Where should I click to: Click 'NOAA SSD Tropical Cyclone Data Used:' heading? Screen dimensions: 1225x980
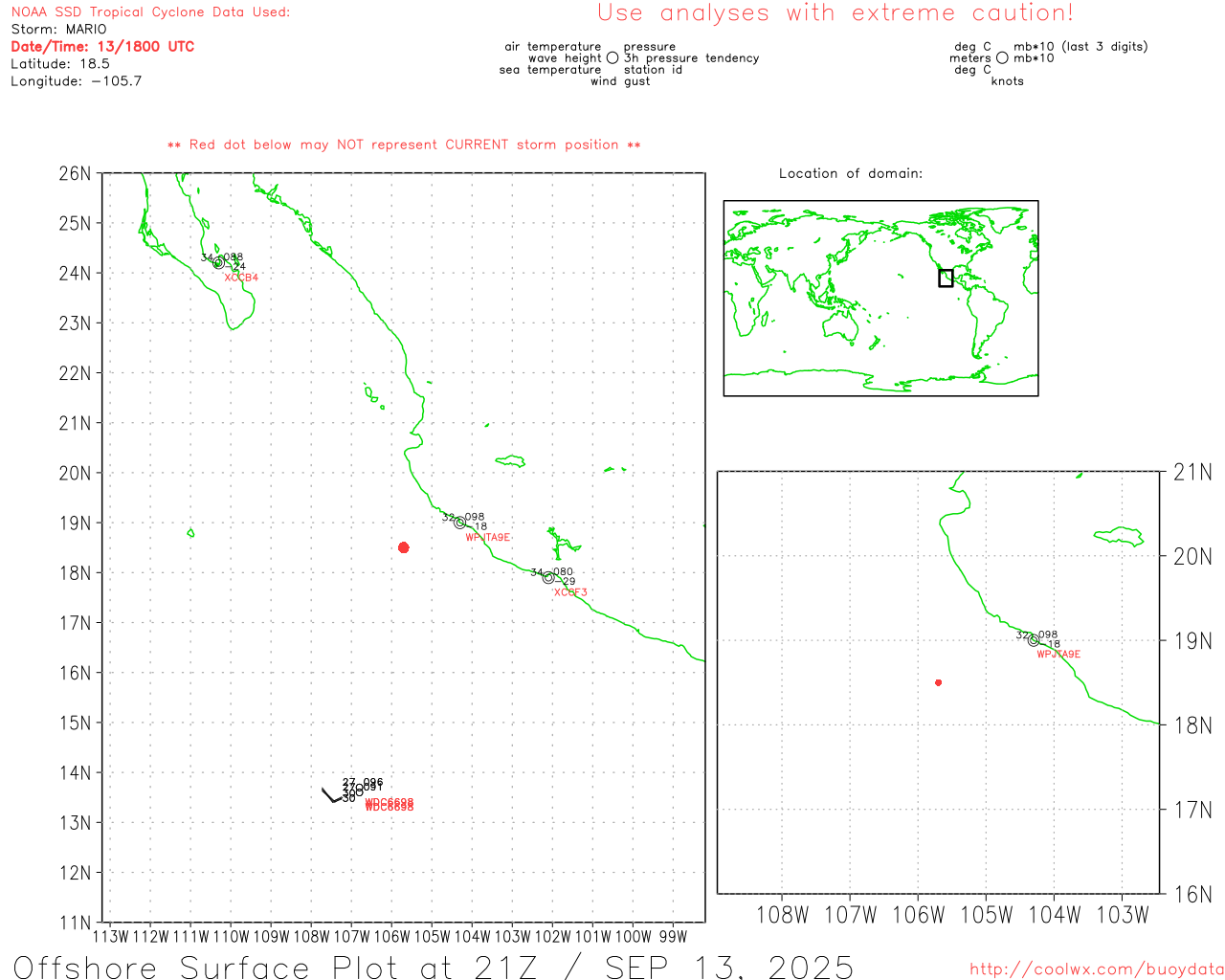(x=150, y=12)
